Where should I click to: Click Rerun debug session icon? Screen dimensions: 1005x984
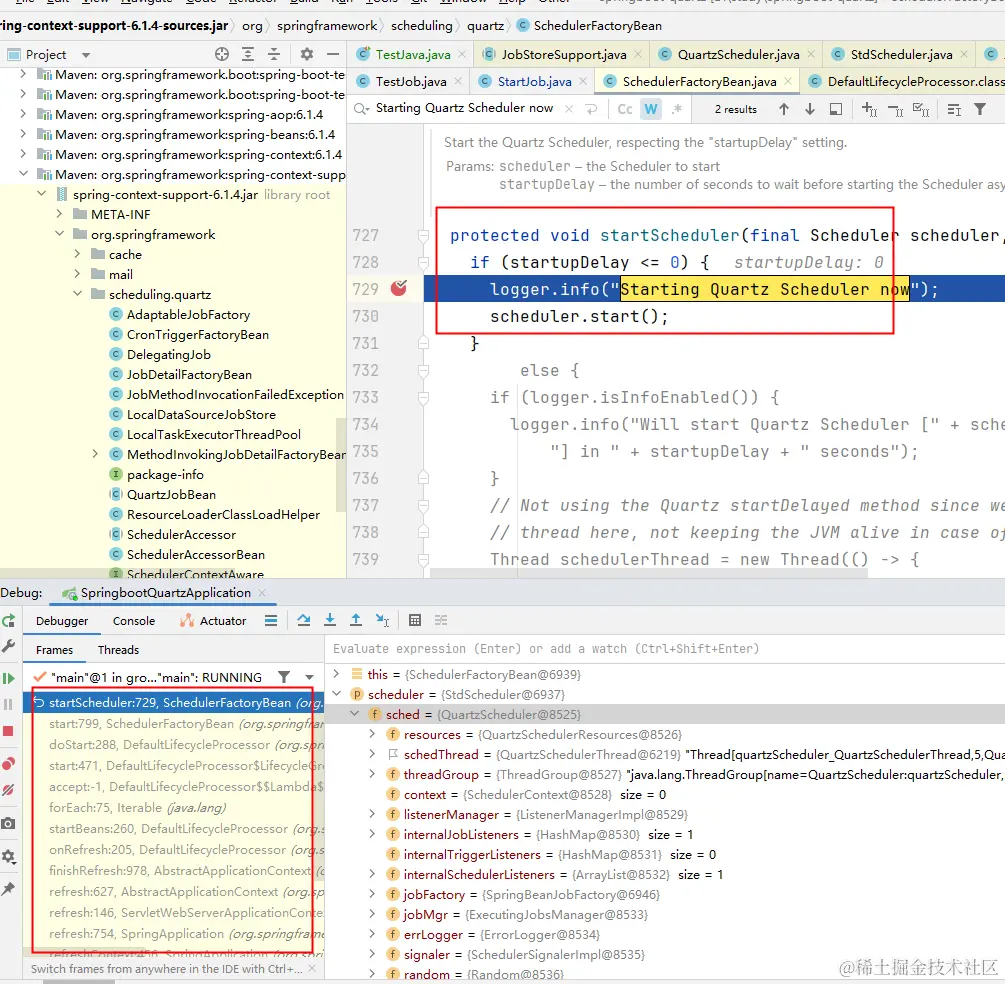coord(8,621)
